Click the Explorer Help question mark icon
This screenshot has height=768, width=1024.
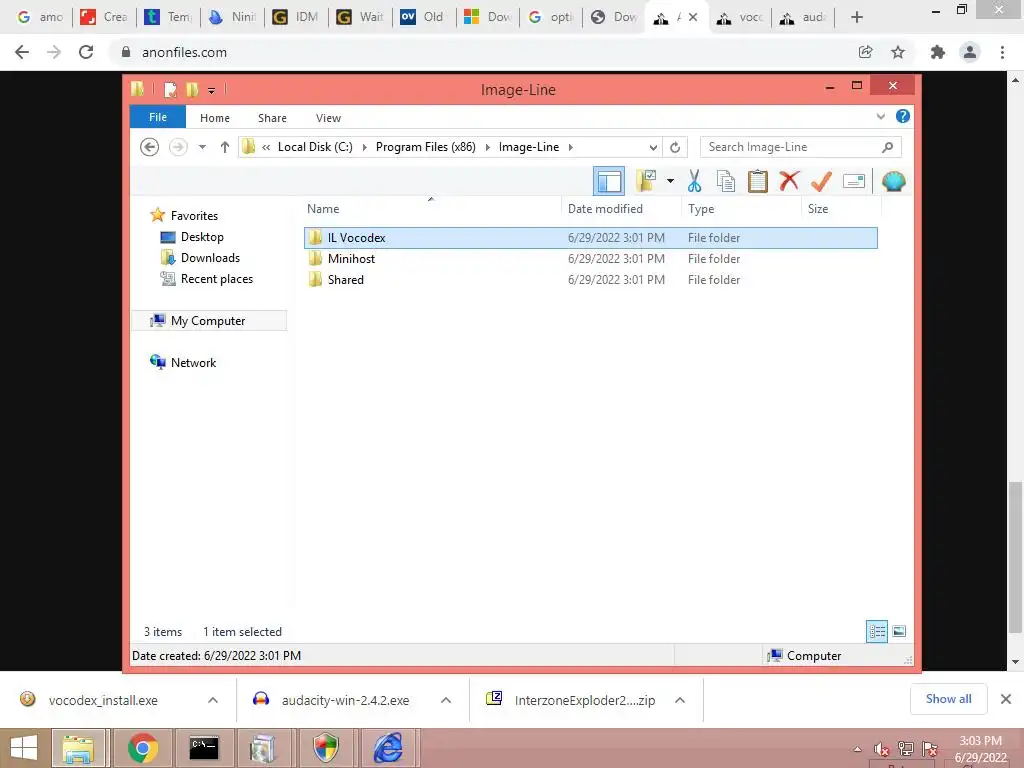point(903,116)
